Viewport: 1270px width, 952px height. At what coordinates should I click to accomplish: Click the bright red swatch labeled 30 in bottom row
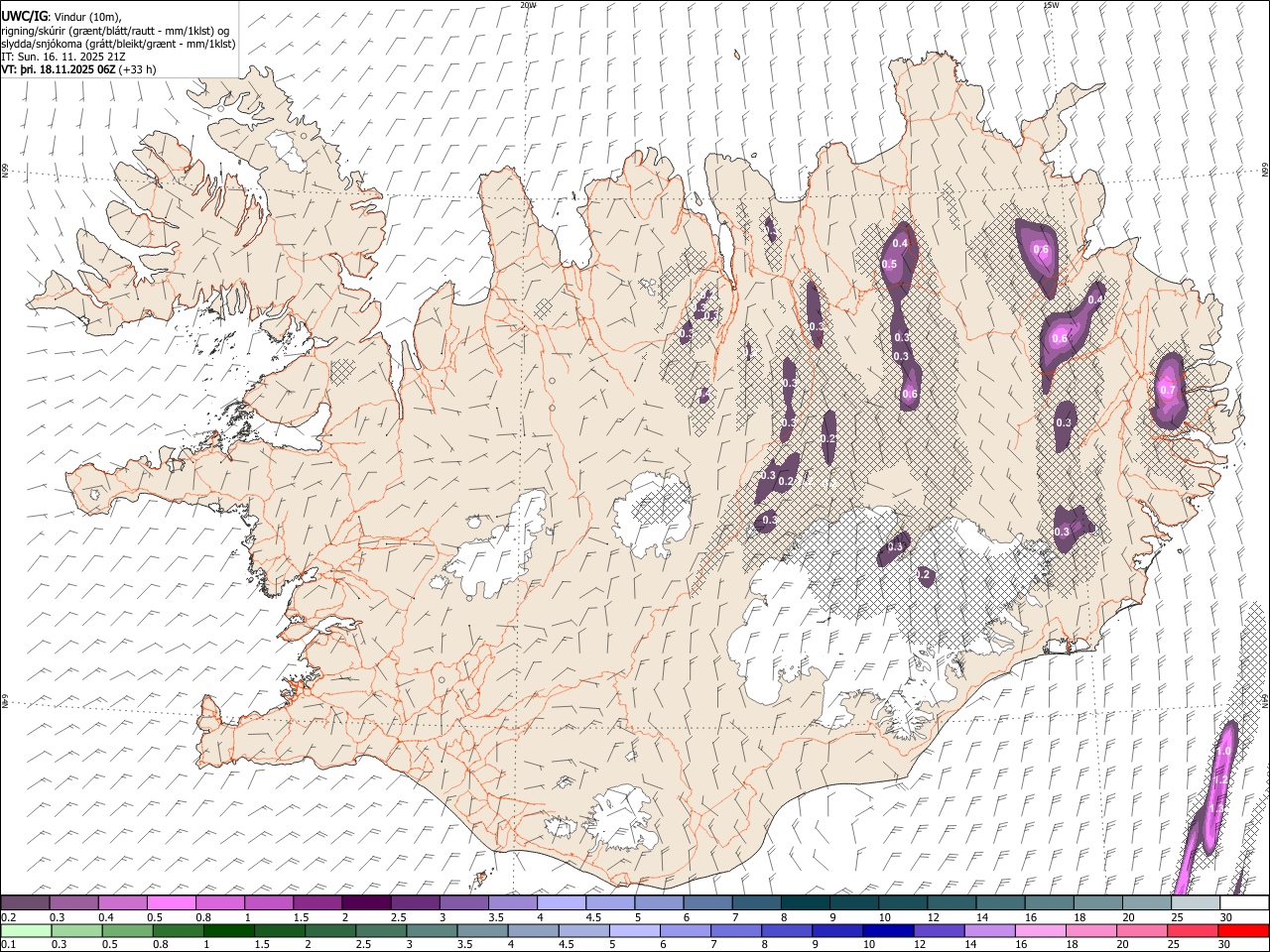1242,930
